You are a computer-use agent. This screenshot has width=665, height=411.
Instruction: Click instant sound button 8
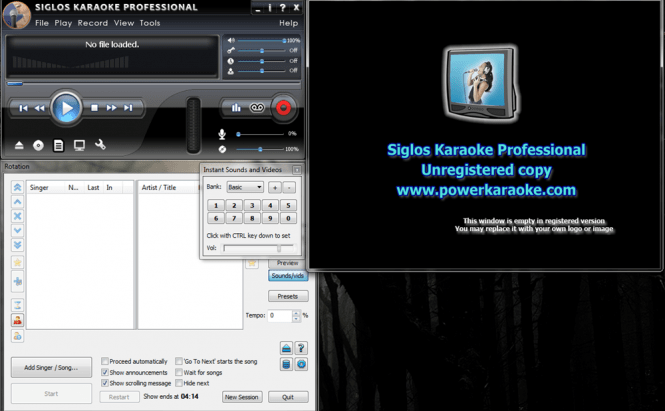click(252, 218)
